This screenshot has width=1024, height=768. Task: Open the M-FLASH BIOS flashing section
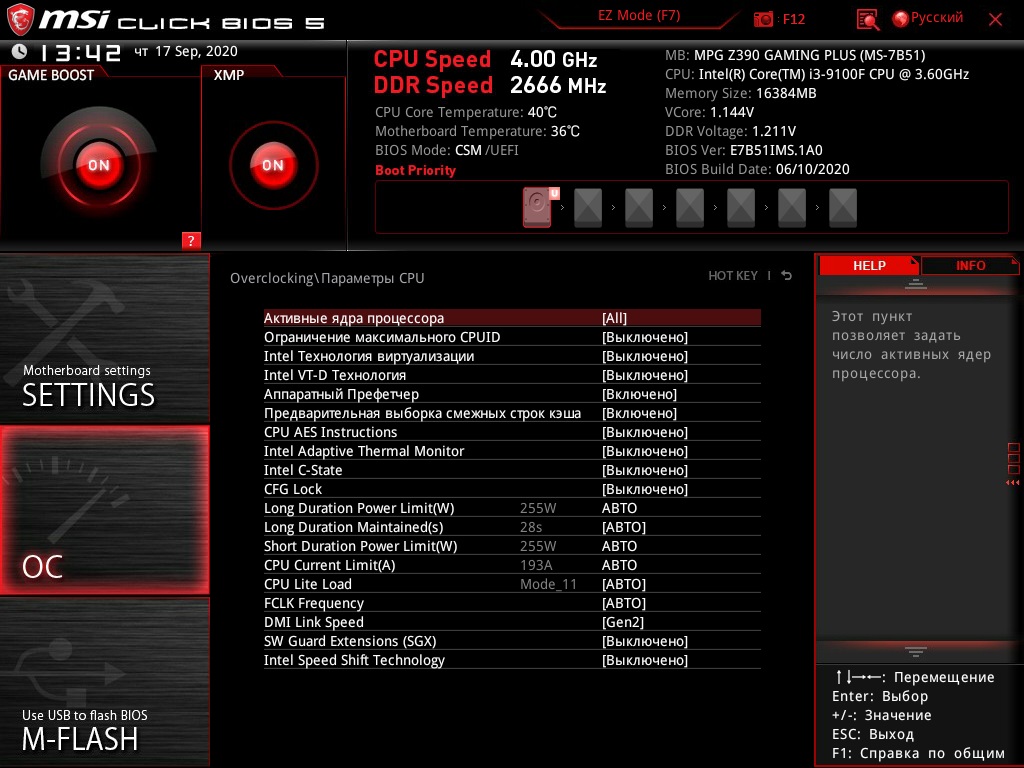[104, 681]
